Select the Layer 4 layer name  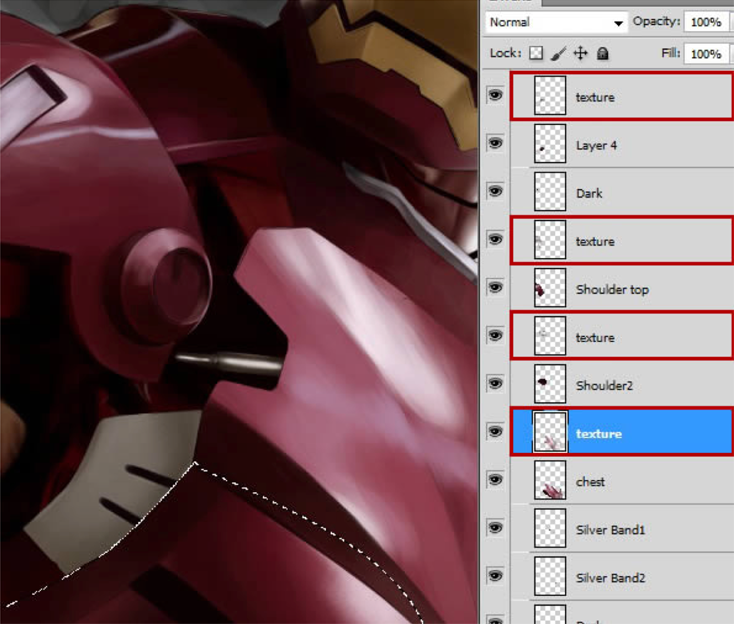596,145
